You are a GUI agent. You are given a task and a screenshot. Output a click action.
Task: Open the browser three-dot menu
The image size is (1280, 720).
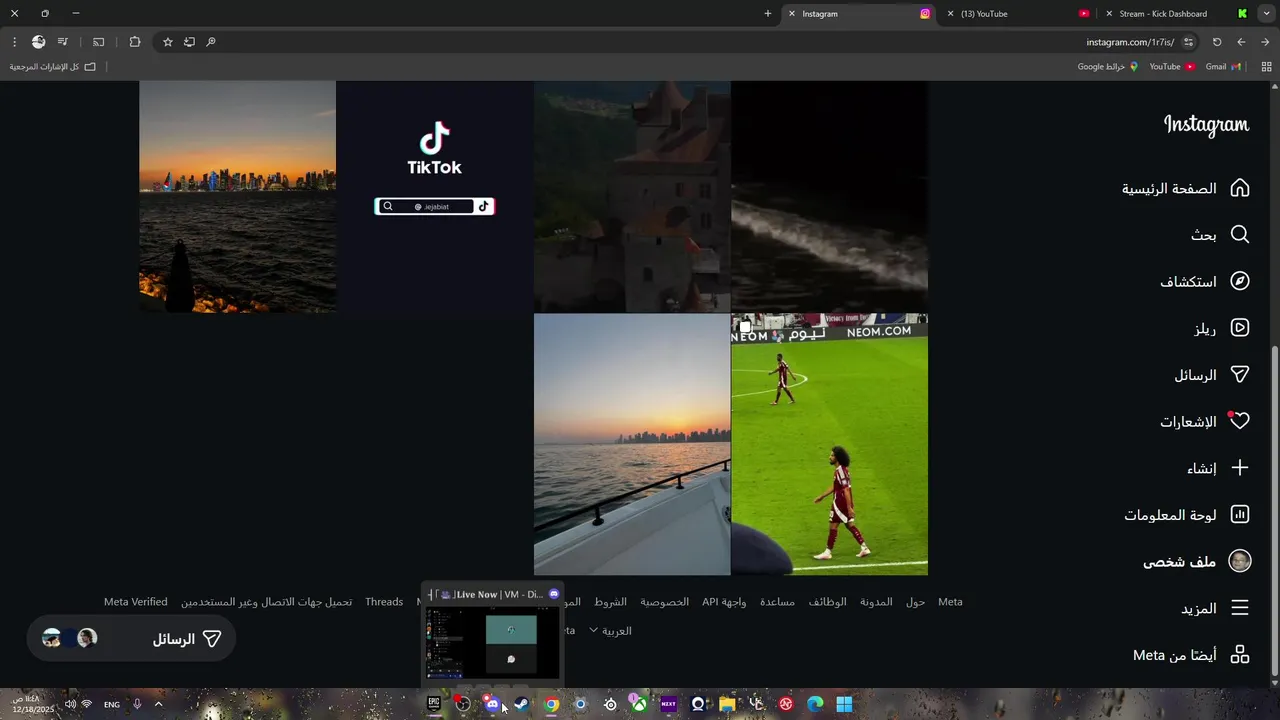[14, 42]
